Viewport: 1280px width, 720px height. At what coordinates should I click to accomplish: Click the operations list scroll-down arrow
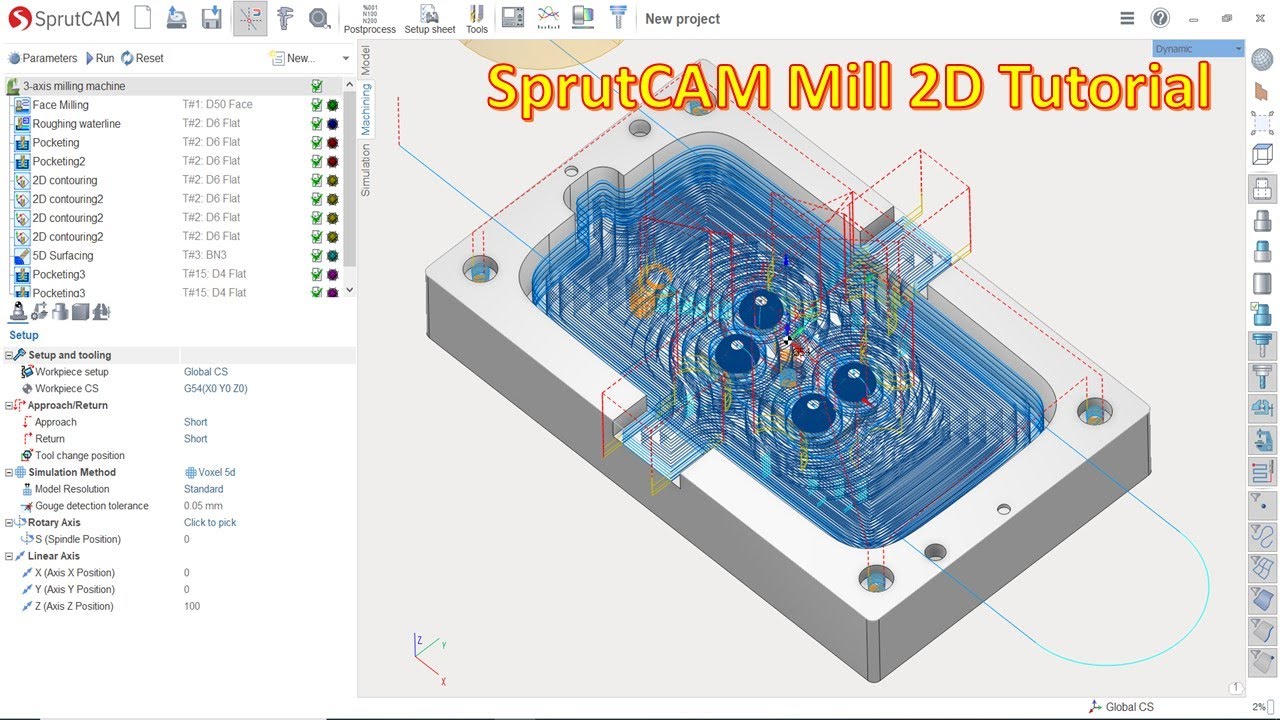pyautogui.click(x=349, y=290)
